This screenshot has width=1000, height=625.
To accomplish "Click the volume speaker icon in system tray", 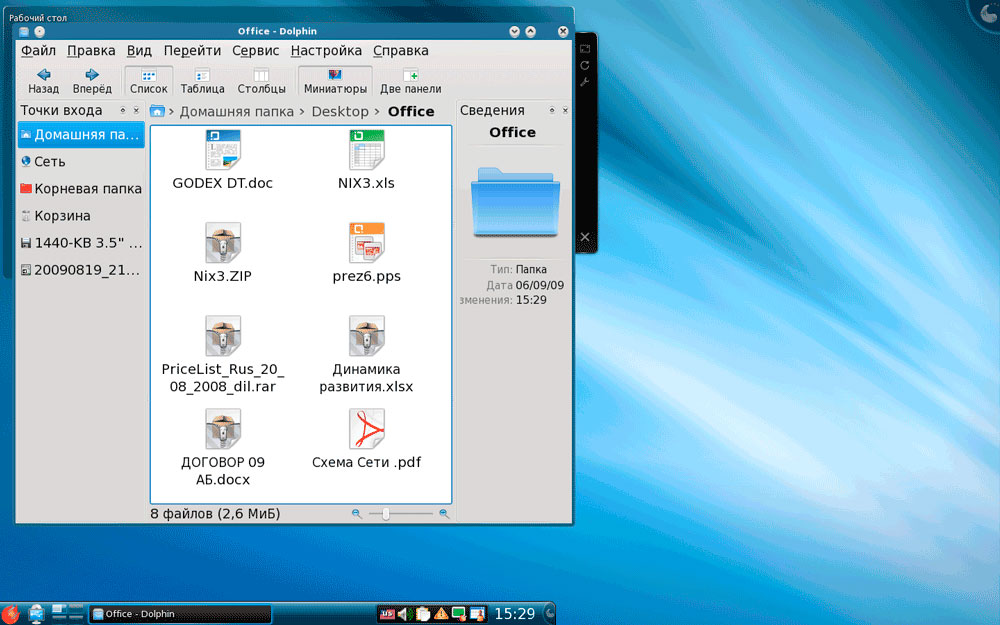I will 403,614.
